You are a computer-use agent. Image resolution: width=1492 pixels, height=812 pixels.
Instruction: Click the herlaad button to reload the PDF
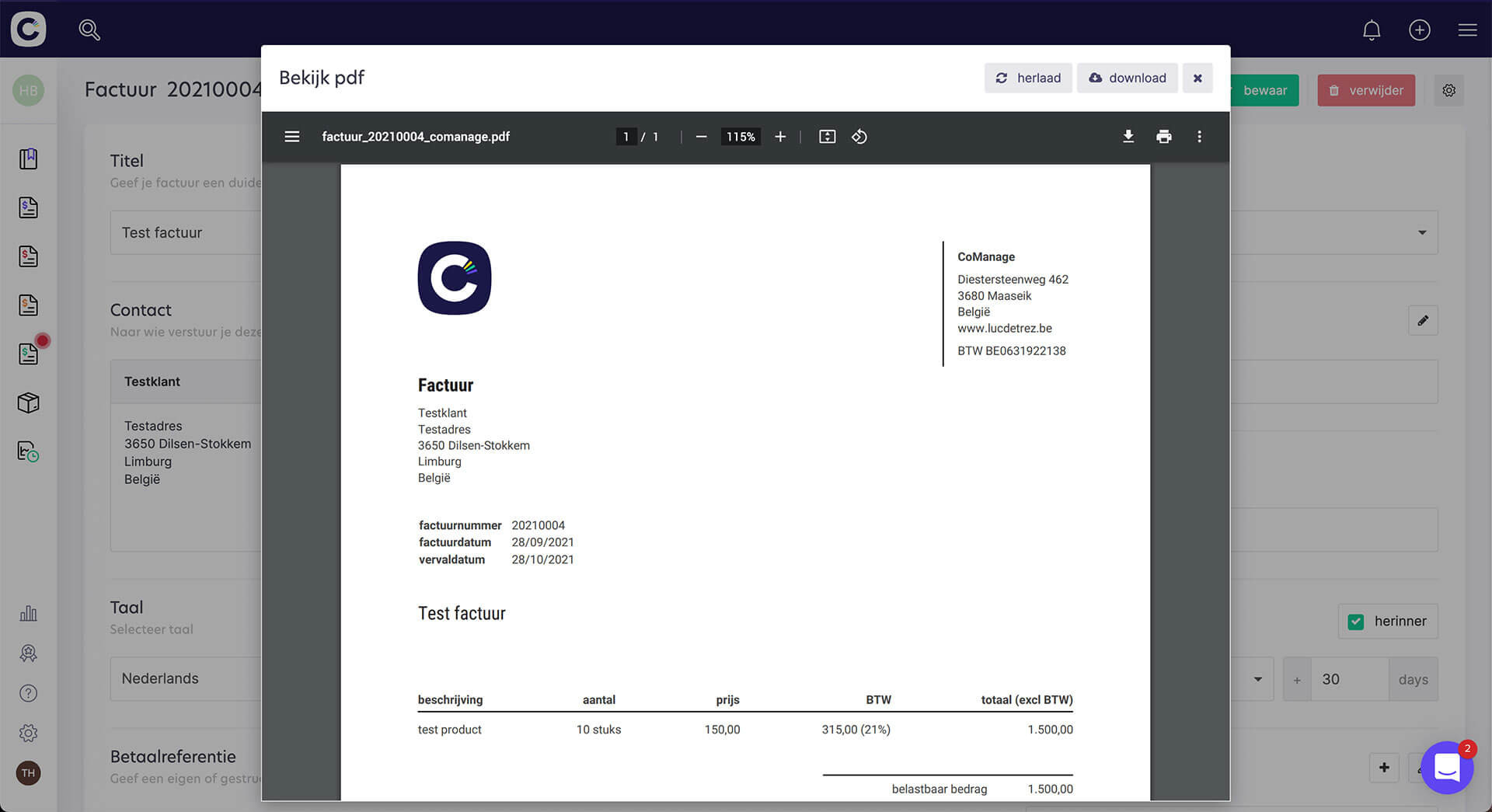[1027, 78]
